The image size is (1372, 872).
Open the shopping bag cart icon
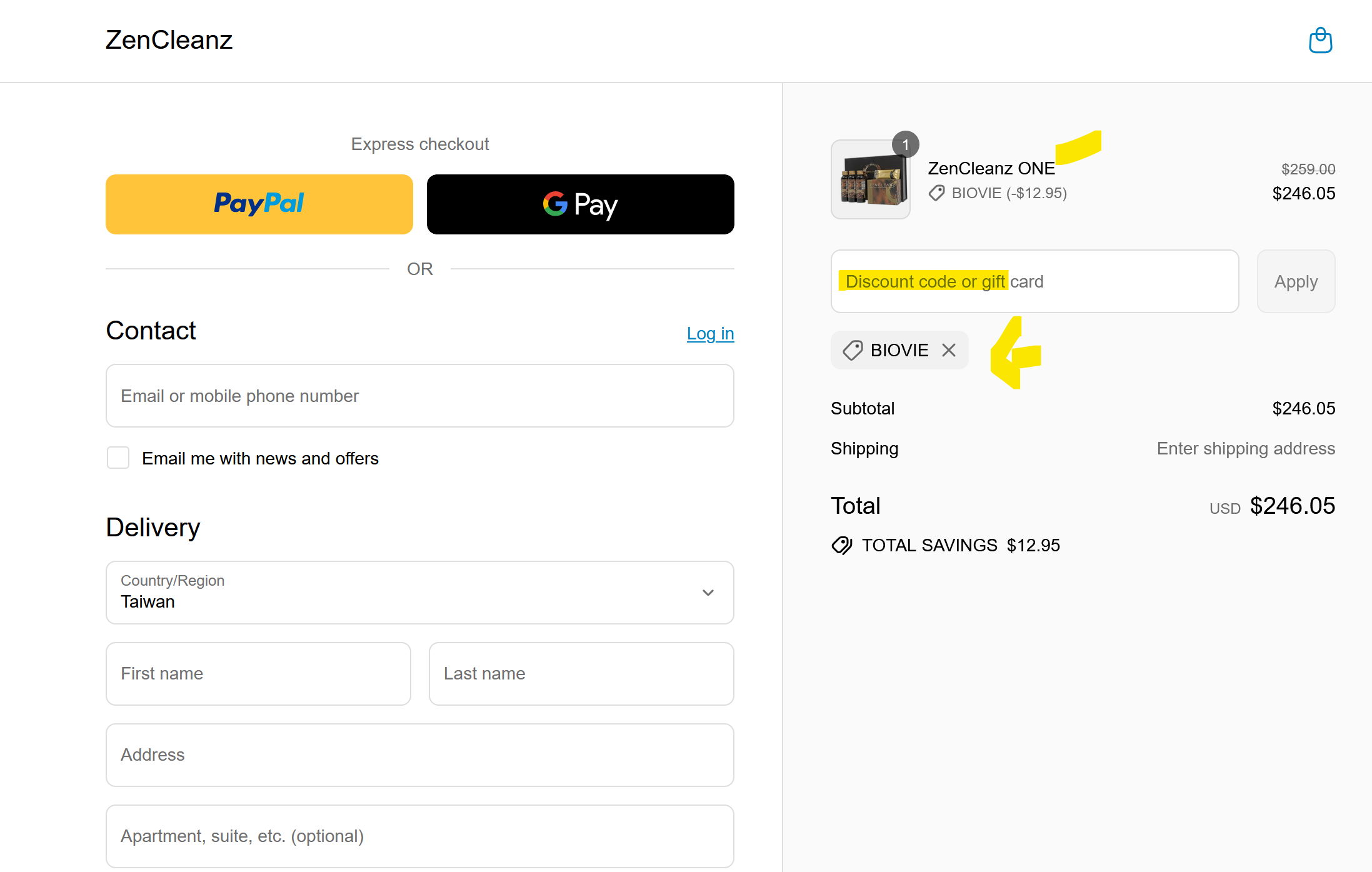[1320, 41]
